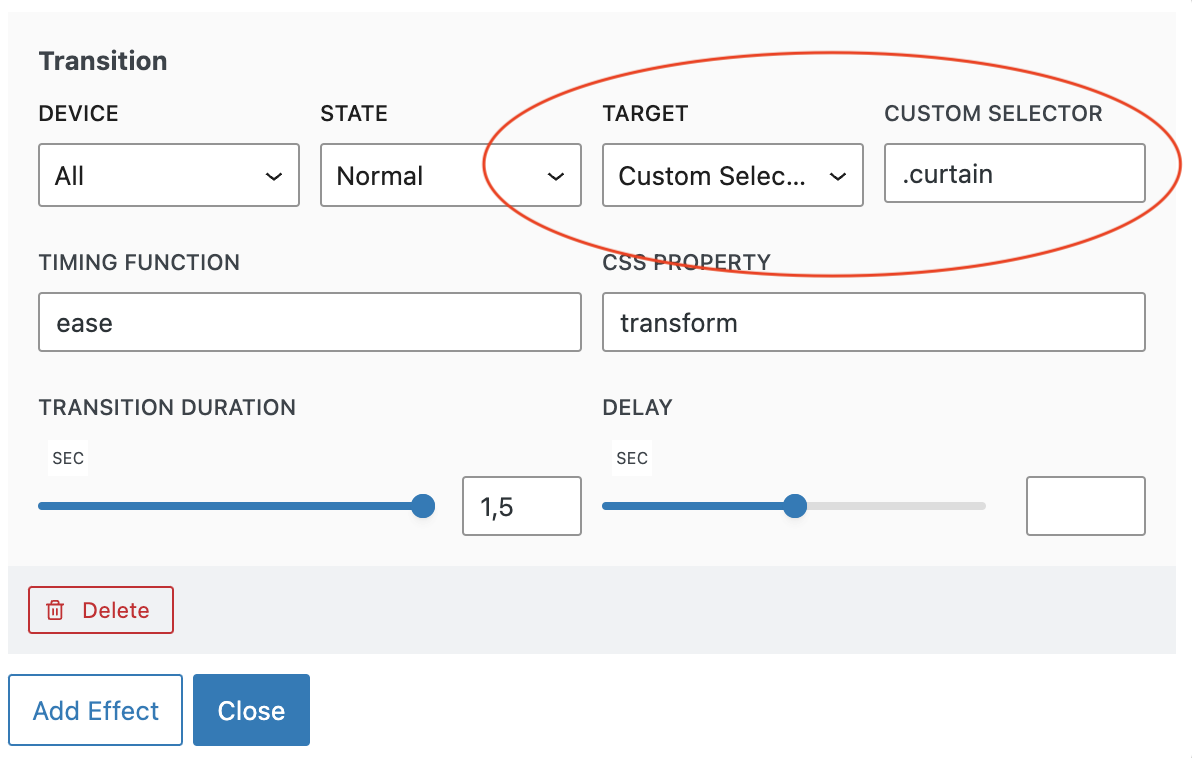The image size is (1192, 758).
Task: Focus the Custom Selector field containing .curtain
Action: pyautogui.click(x=1014, y=174)
